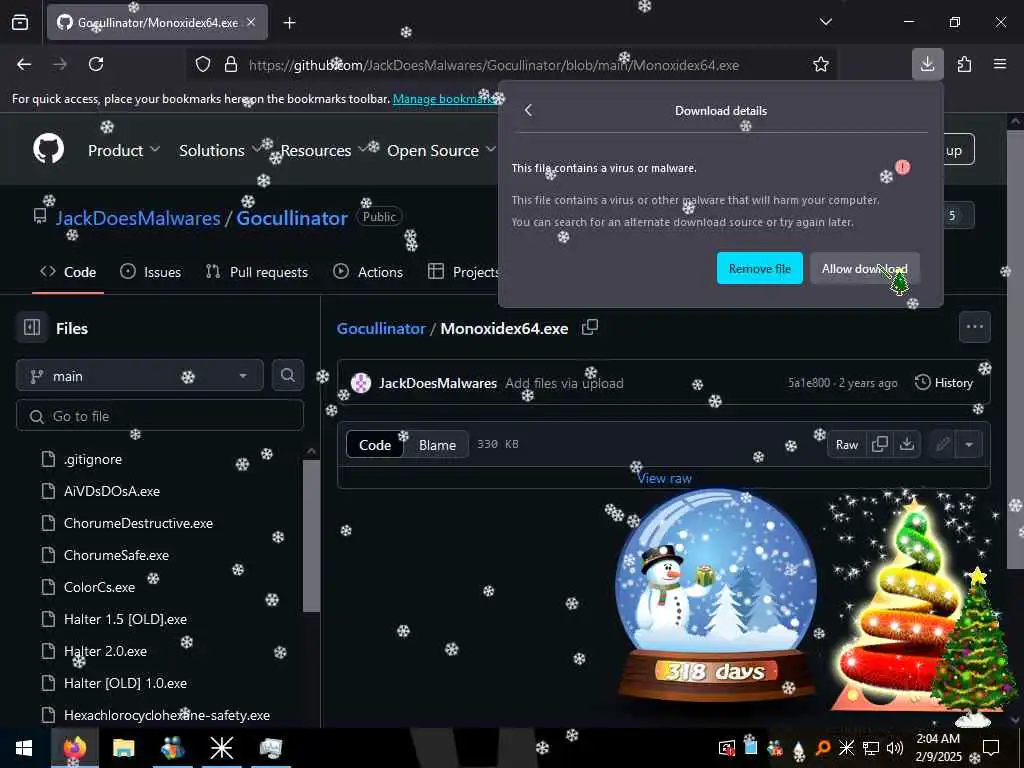Image resolution: width=1024 pixels, height=768 pixels.
Task: Open Halter 2.0.exe in the file tree
Action: point(105,651)
